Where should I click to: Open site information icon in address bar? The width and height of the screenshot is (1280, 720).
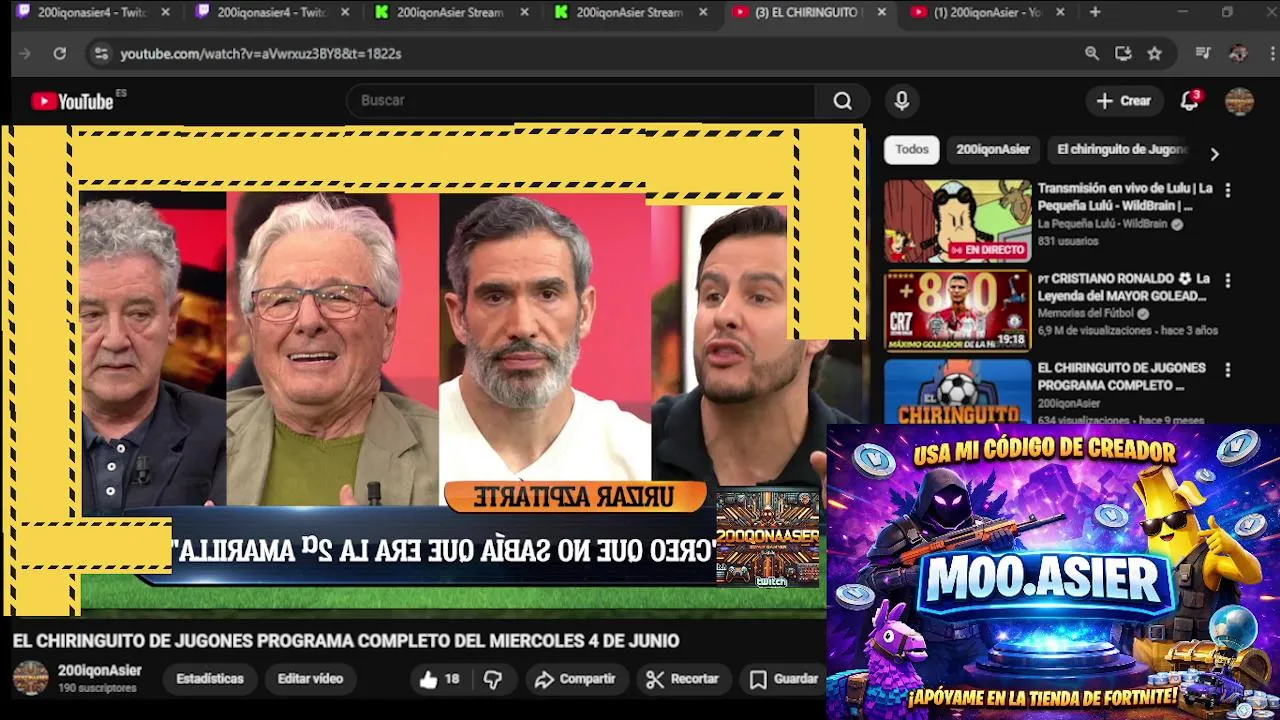101,53
